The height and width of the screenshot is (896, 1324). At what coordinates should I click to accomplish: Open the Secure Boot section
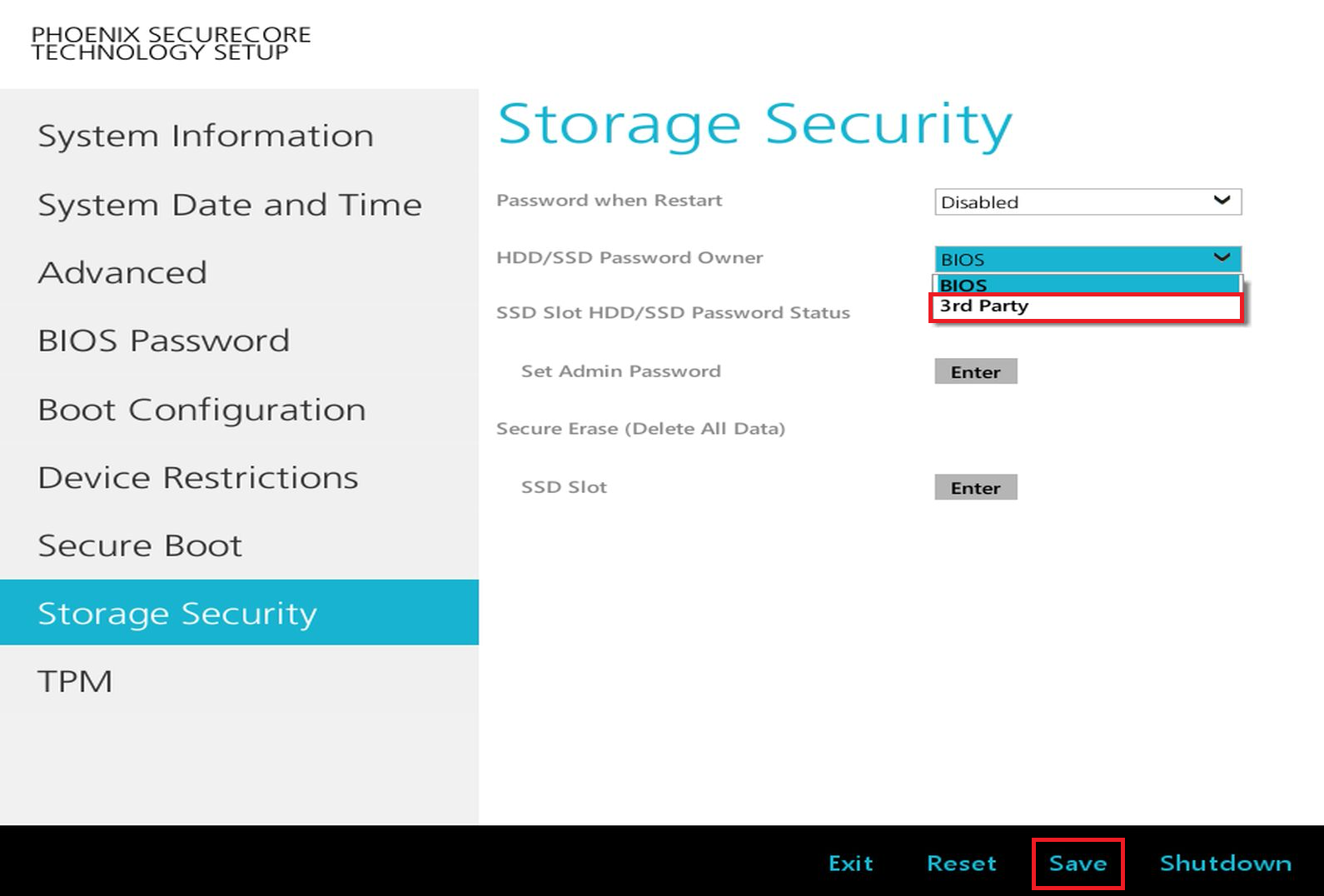click(x=140, y=545)
